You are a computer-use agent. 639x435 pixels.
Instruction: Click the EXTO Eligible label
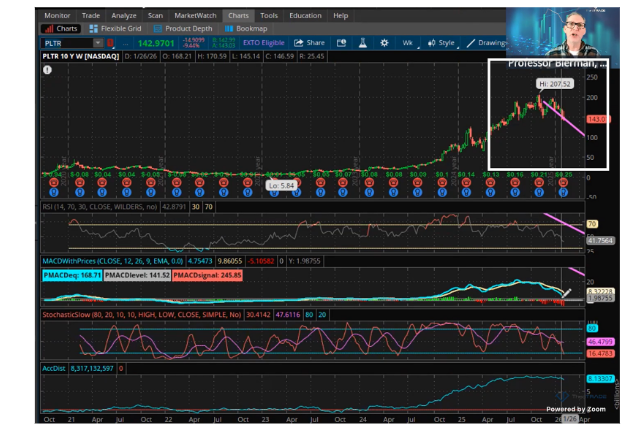pyautogui.click(x=264, y=42)
